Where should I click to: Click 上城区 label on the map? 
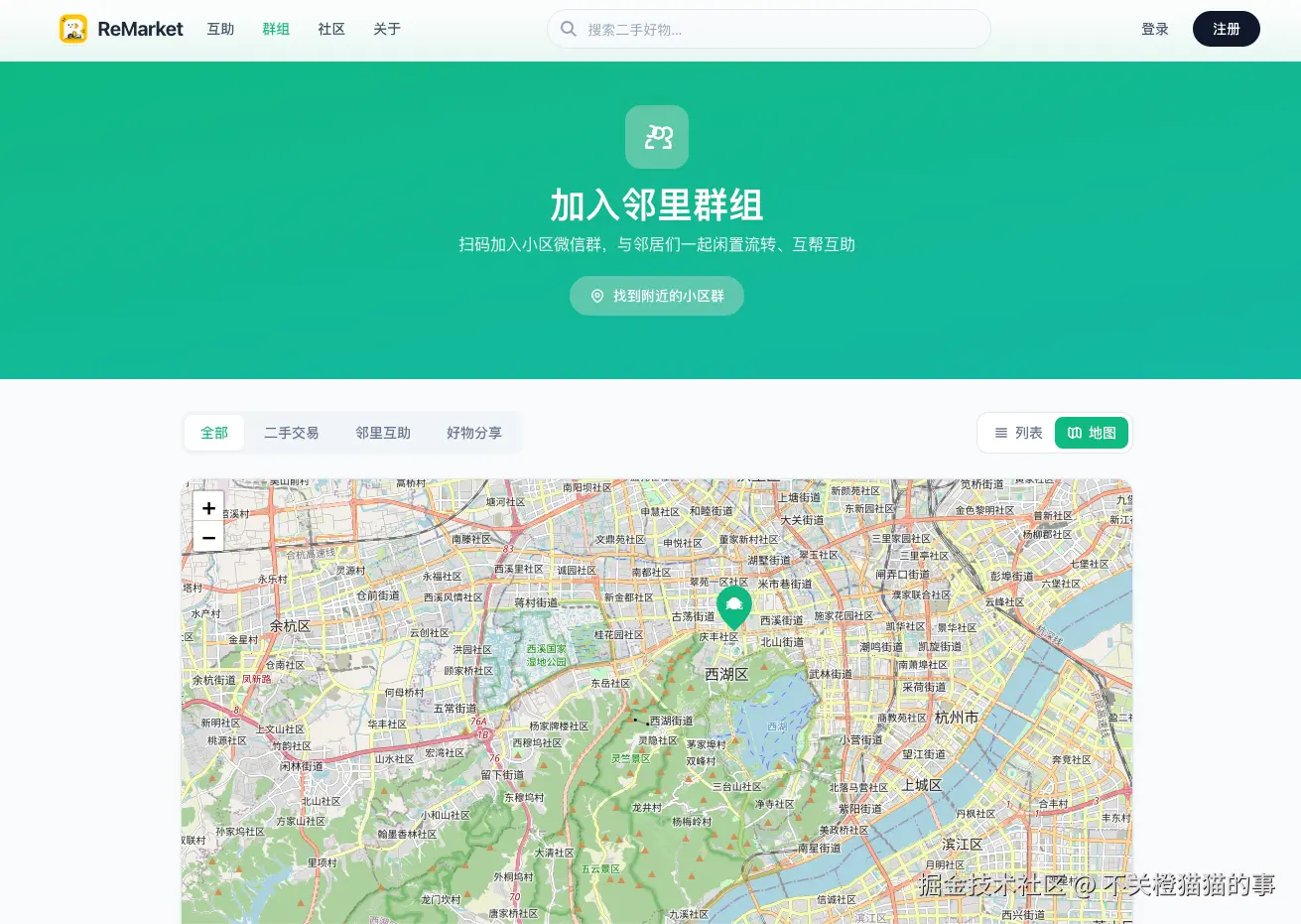point(922,785)
